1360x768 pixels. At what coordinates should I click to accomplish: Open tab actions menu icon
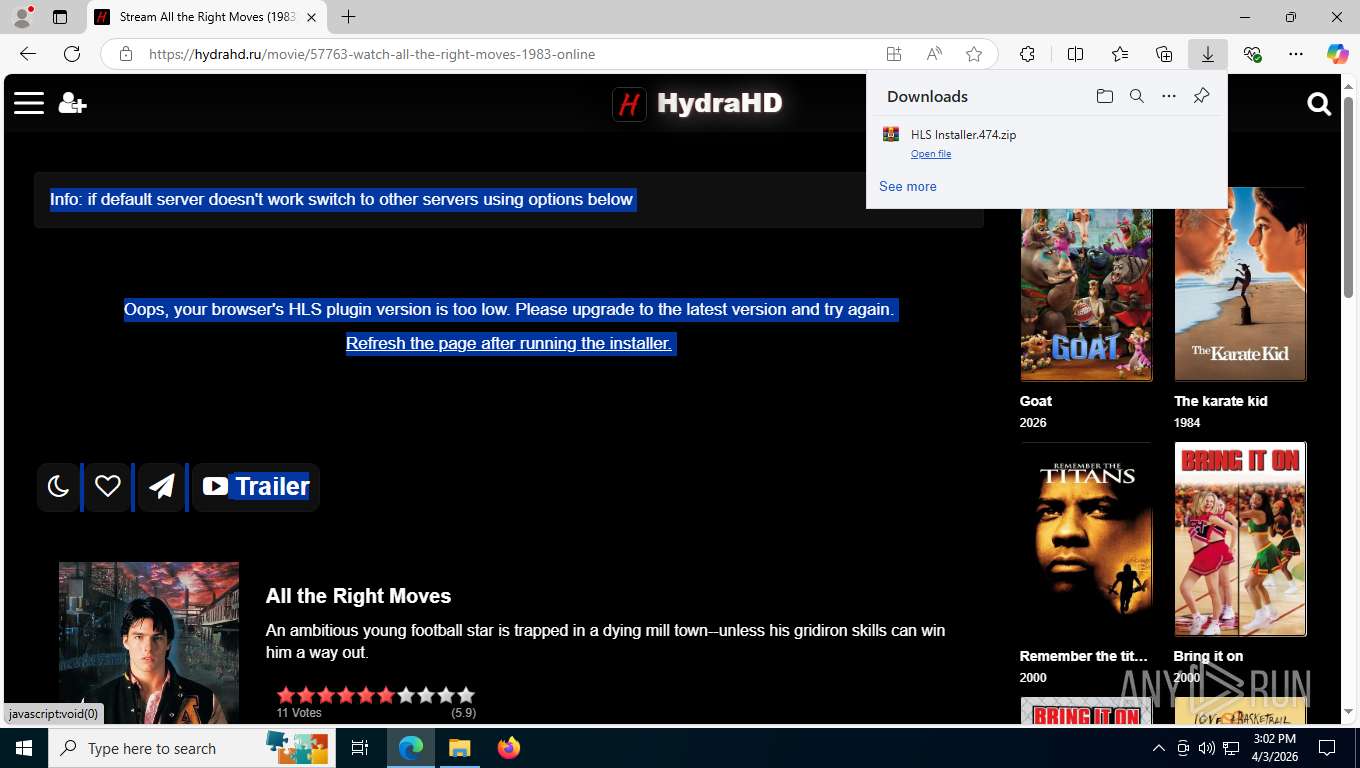[60, 17]
